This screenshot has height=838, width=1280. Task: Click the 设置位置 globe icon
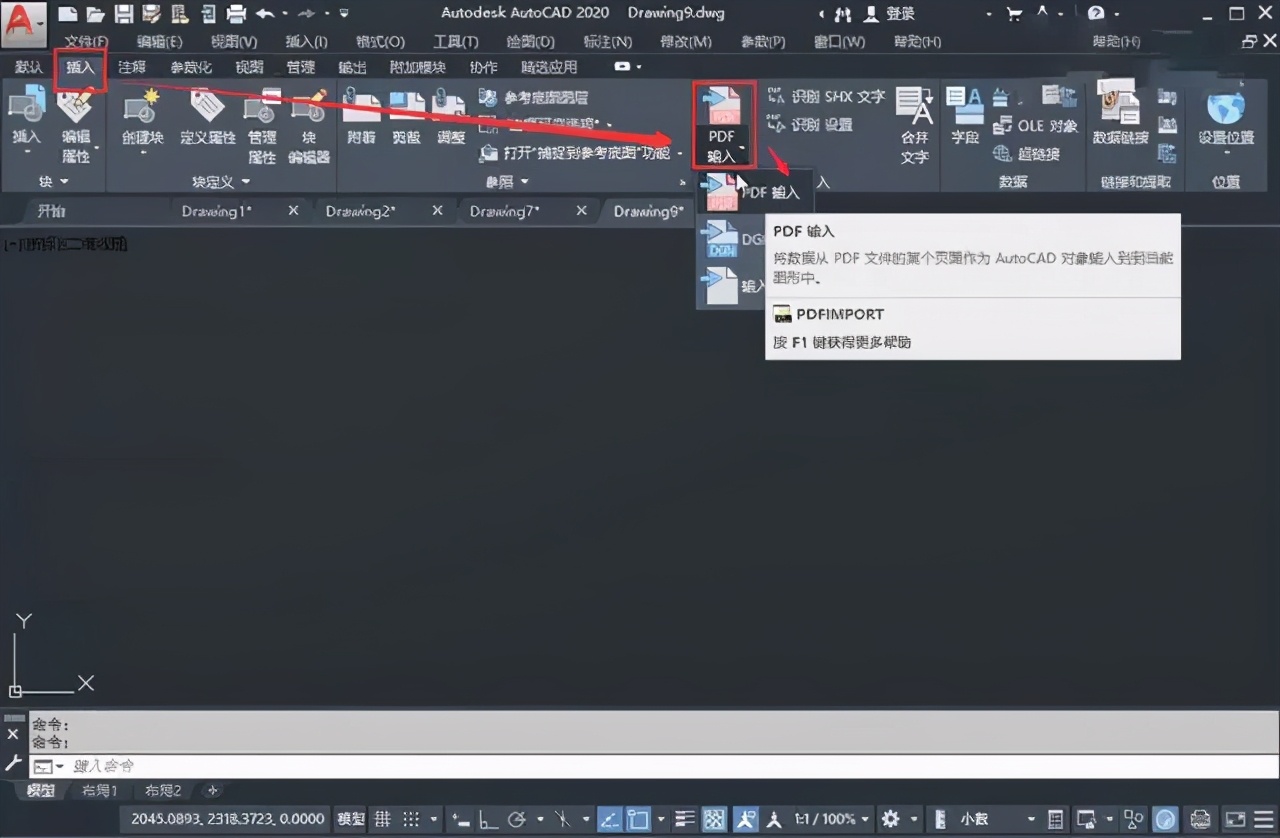[x=1226, y=120]
